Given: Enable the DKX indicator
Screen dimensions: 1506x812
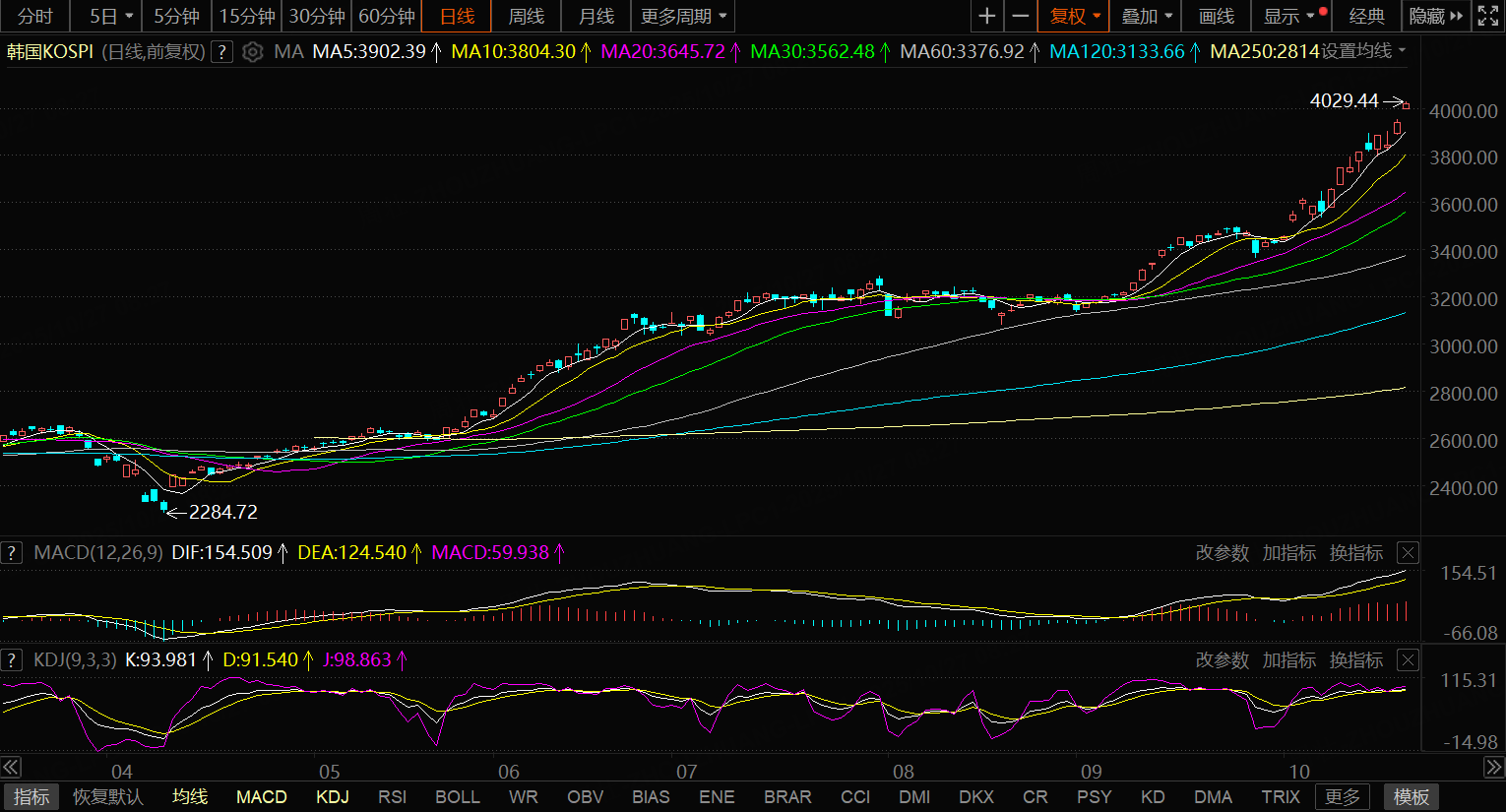Looking at the screenshot, I should (x=976, y=797).
